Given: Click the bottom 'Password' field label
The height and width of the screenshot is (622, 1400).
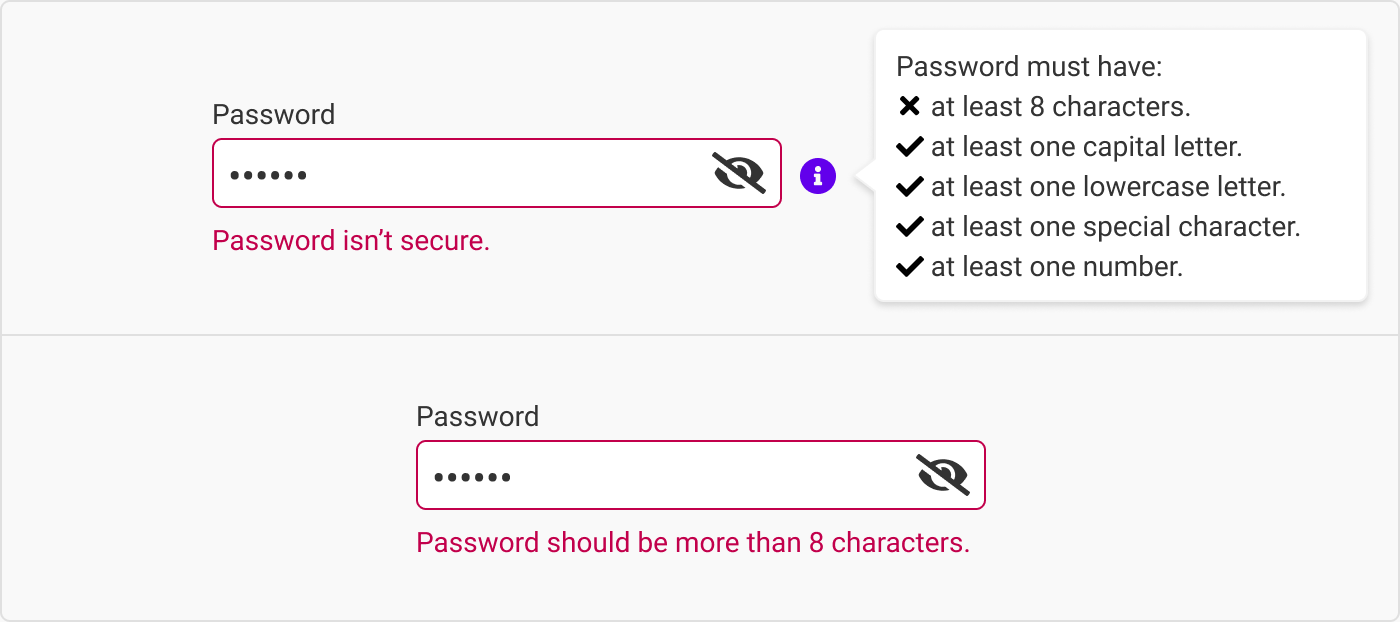Looking at the screenshot, I should click(x=477, y=416).
